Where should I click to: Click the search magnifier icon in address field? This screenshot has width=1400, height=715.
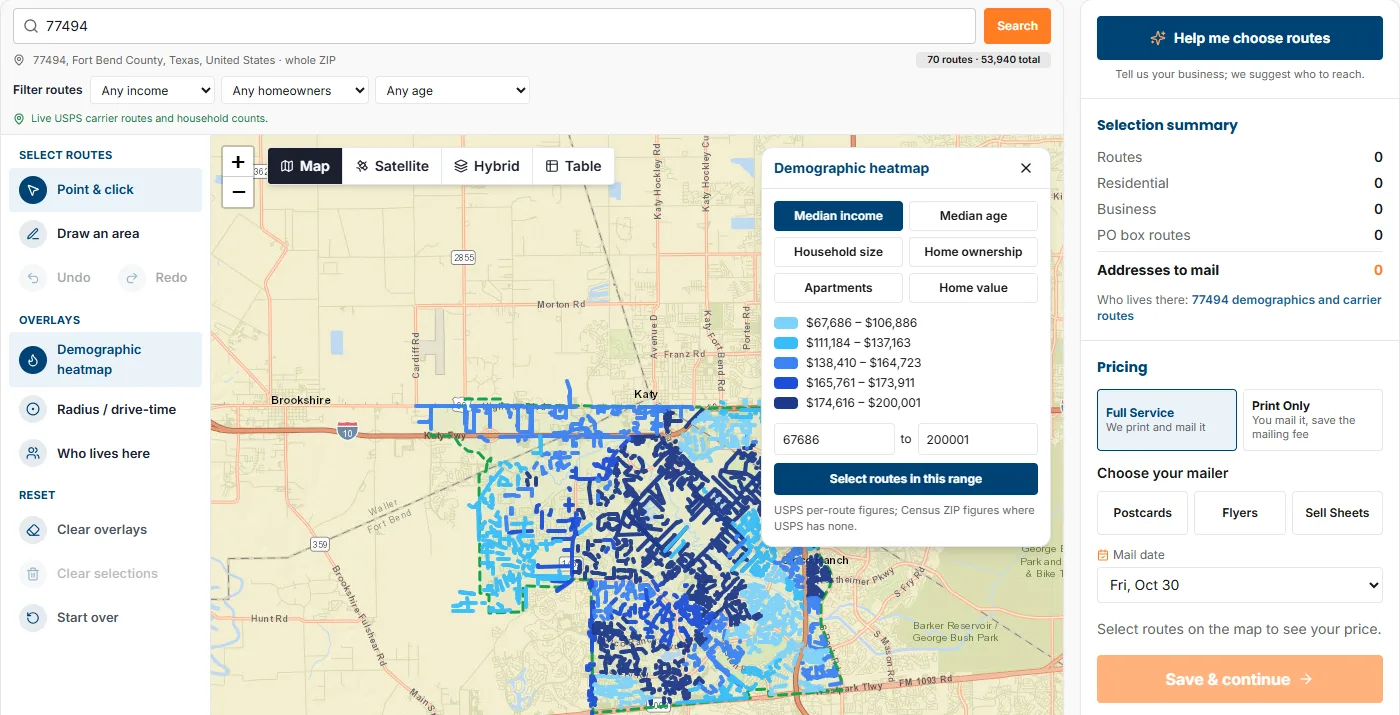pos(31,26)
